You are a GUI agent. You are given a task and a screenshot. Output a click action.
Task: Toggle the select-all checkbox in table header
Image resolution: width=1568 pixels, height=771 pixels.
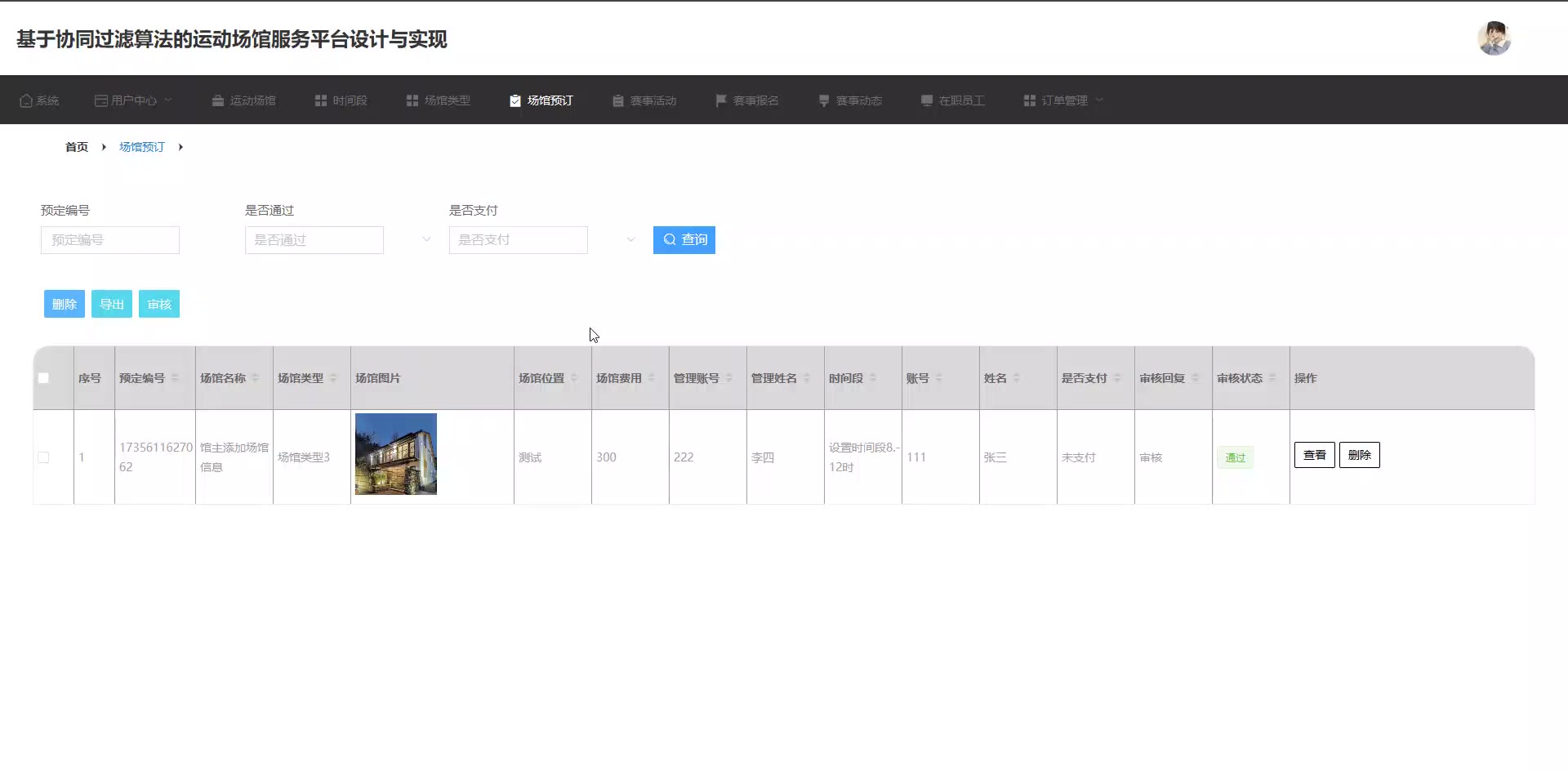(x=43, y=378)
